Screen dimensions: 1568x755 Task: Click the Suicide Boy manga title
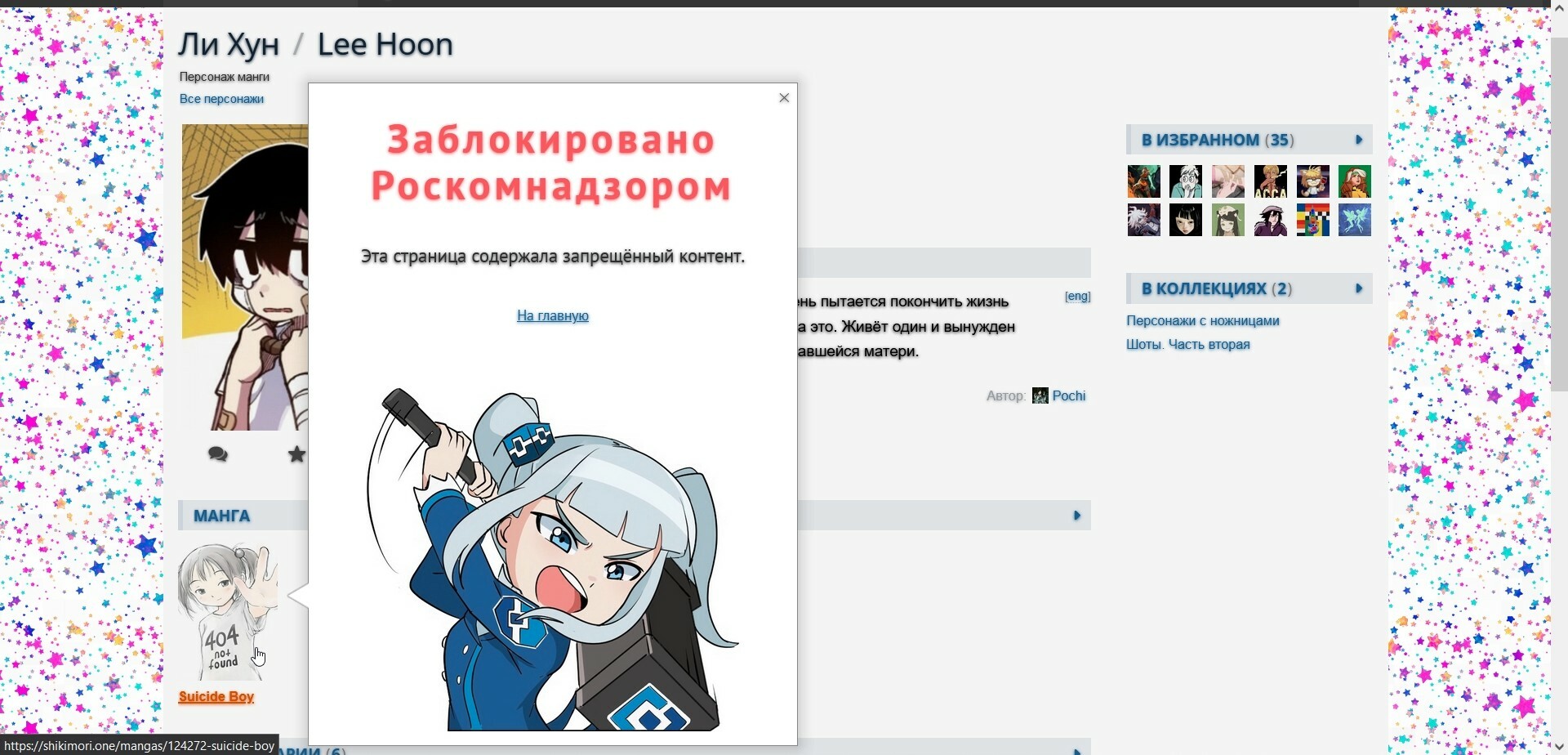coord(216,697)
